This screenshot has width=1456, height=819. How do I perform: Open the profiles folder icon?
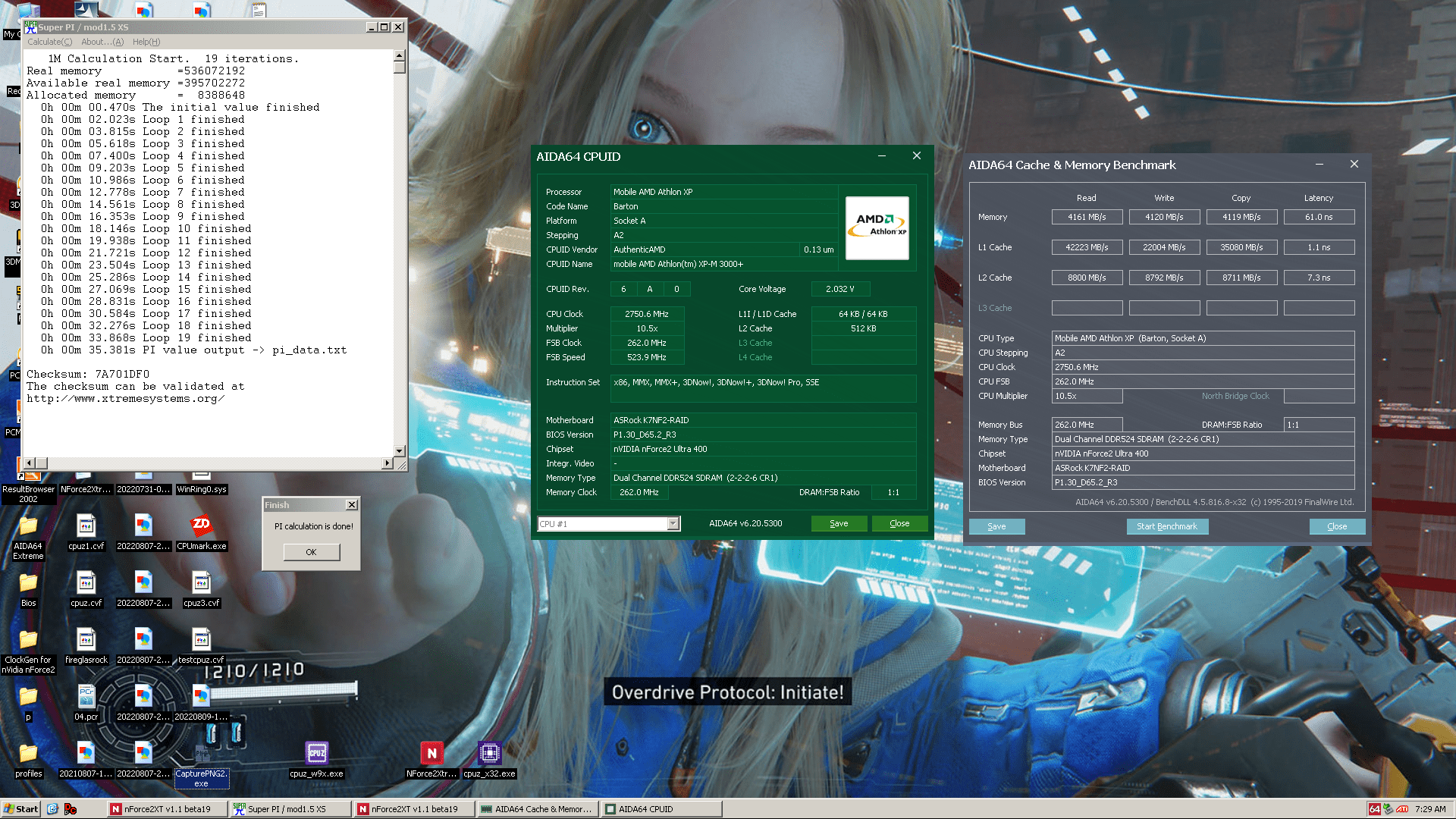[x=28, y=760]
